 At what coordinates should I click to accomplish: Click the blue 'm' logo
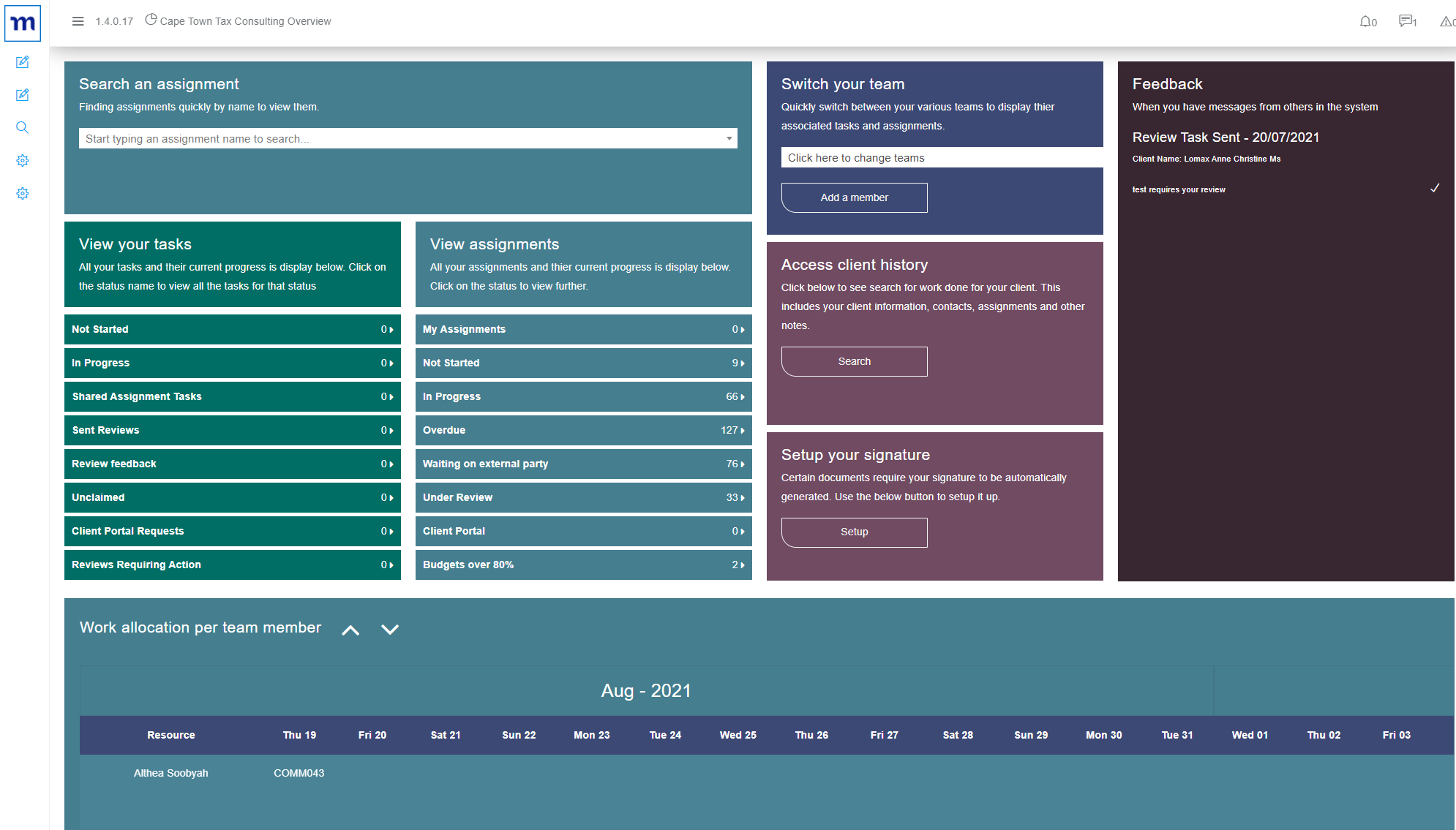(x=23, y=23)
